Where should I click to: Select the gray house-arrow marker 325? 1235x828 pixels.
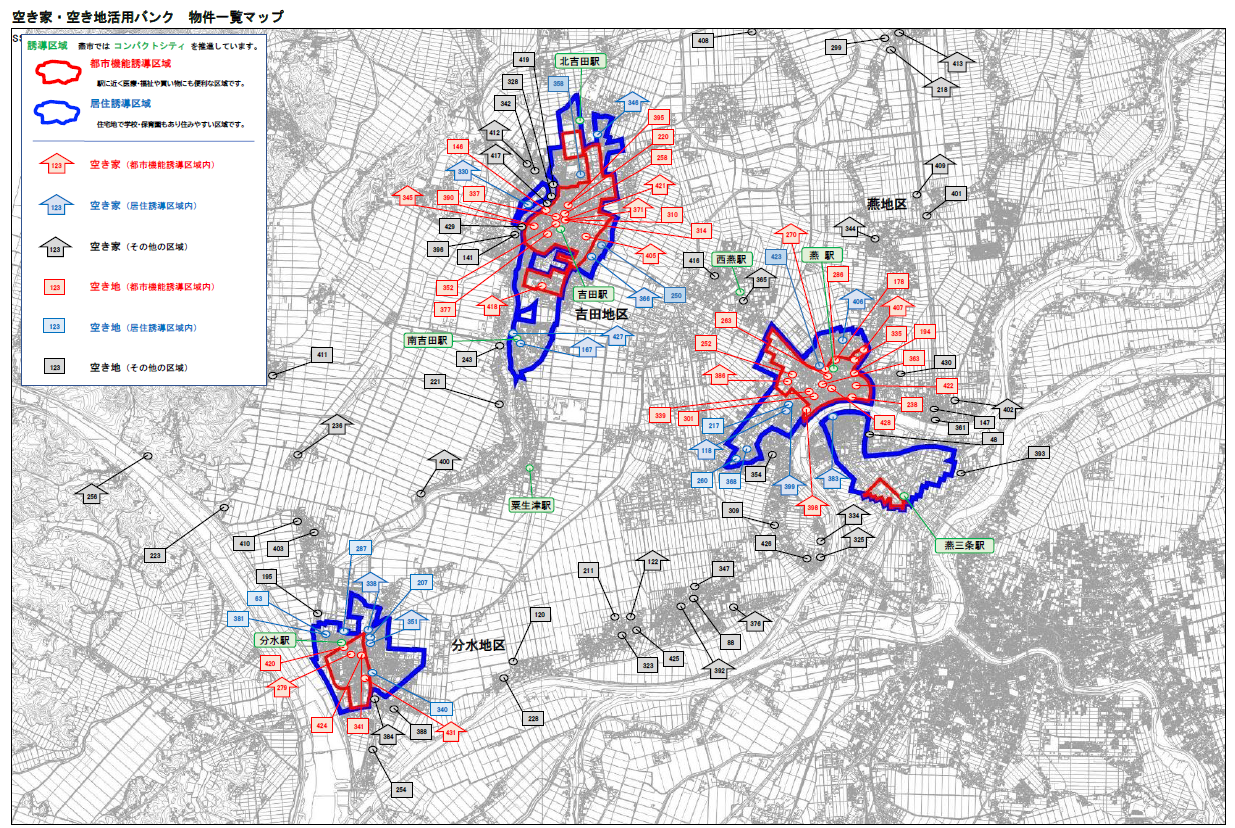(859, 538)
